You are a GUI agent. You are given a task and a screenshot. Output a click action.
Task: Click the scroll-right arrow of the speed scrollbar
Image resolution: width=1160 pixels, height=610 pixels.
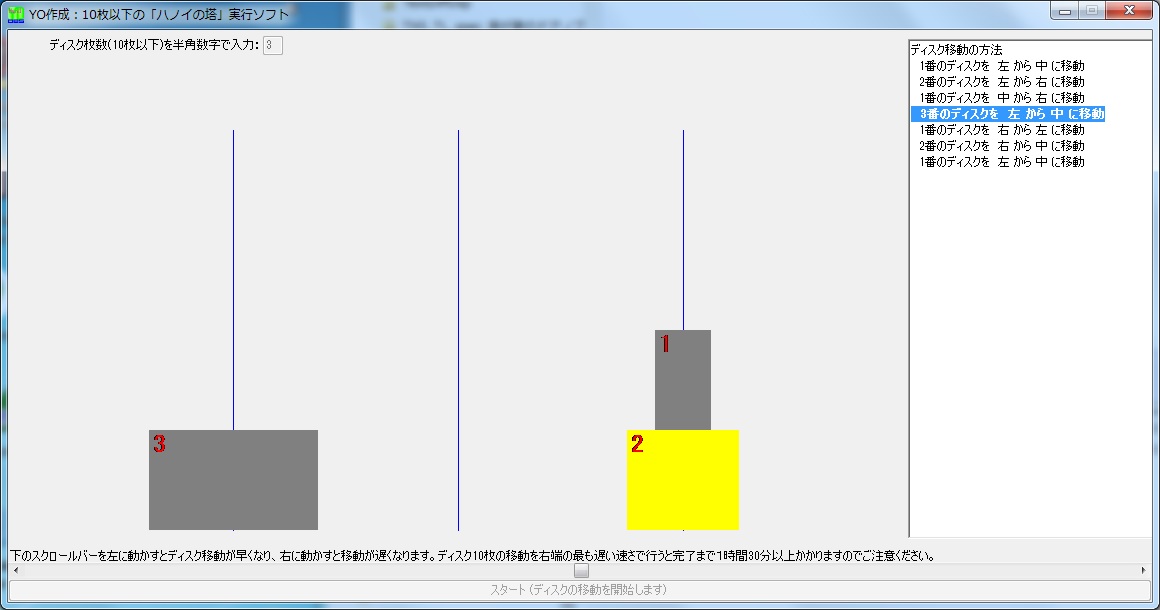tap(1144, 571)
